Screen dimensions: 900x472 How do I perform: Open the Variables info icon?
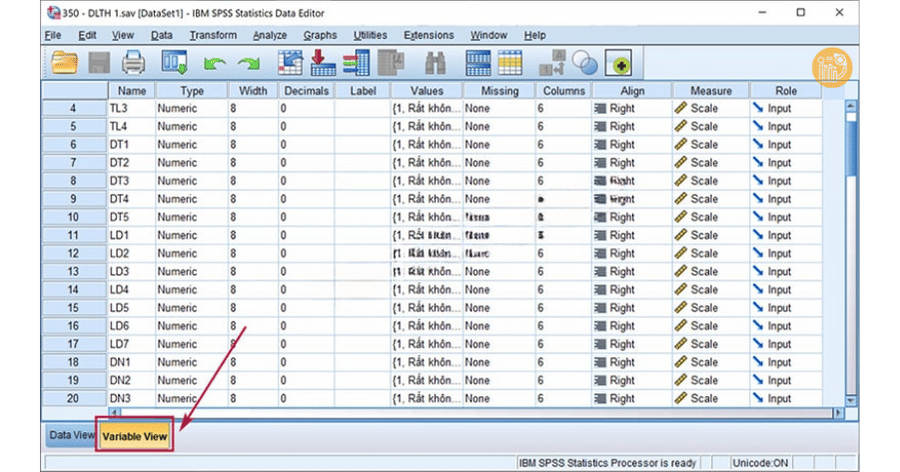[x=356, y=63]
